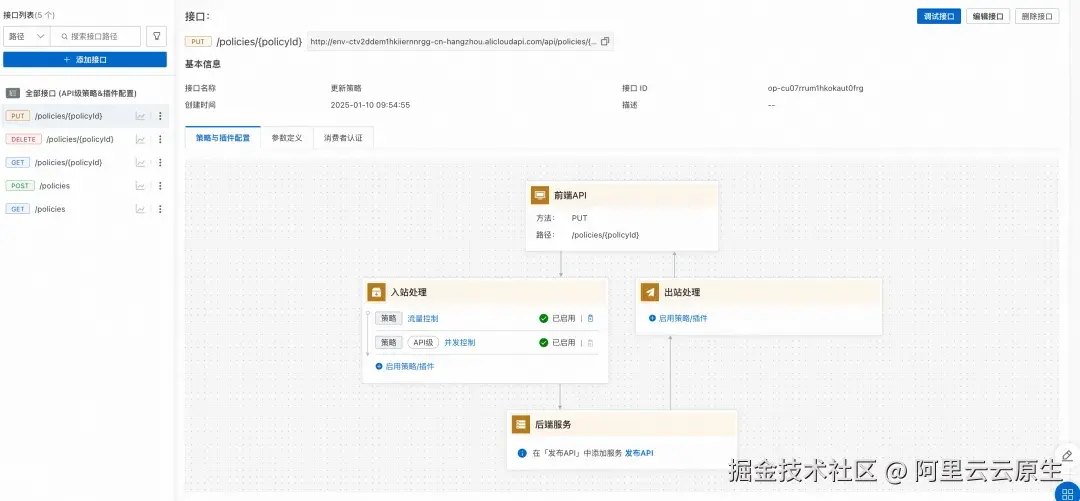Click the 已启用 status of 流量控制
1080x501 pixels.
pos(557,318)
